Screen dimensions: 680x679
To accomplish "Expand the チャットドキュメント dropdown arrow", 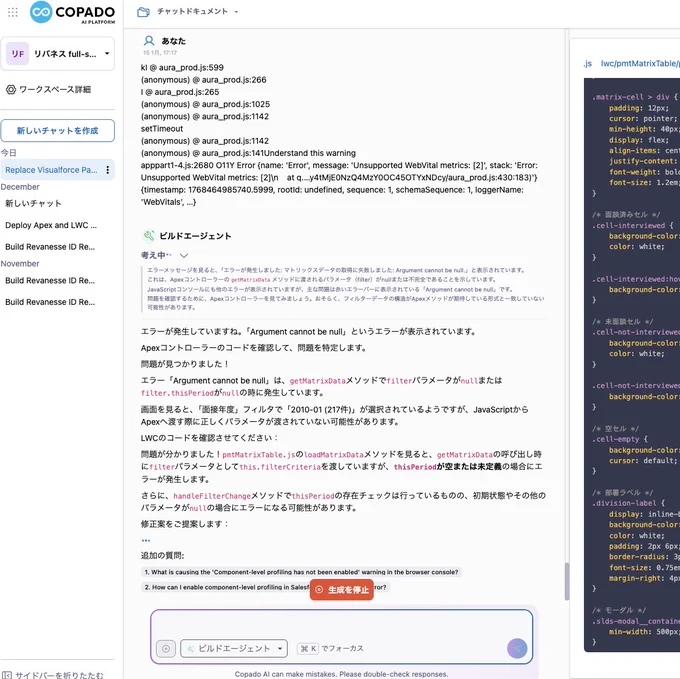I will [x=236, y=12].
